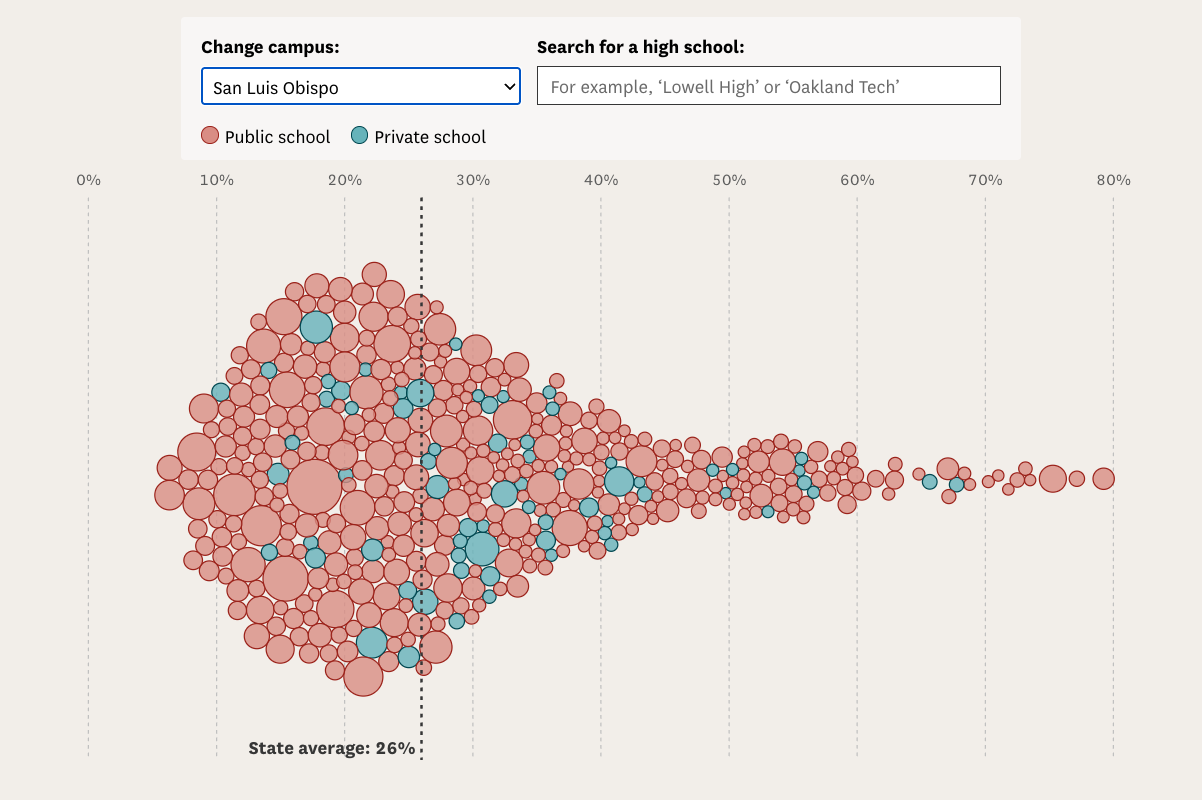This screenshot has height=800, width=1202.
Task: Click the Private school legend label
Action: (x=430, y=137)
